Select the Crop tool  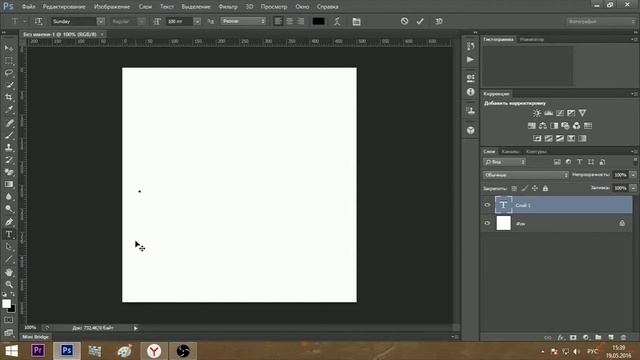pyautogui.click(x=9, y=97)
